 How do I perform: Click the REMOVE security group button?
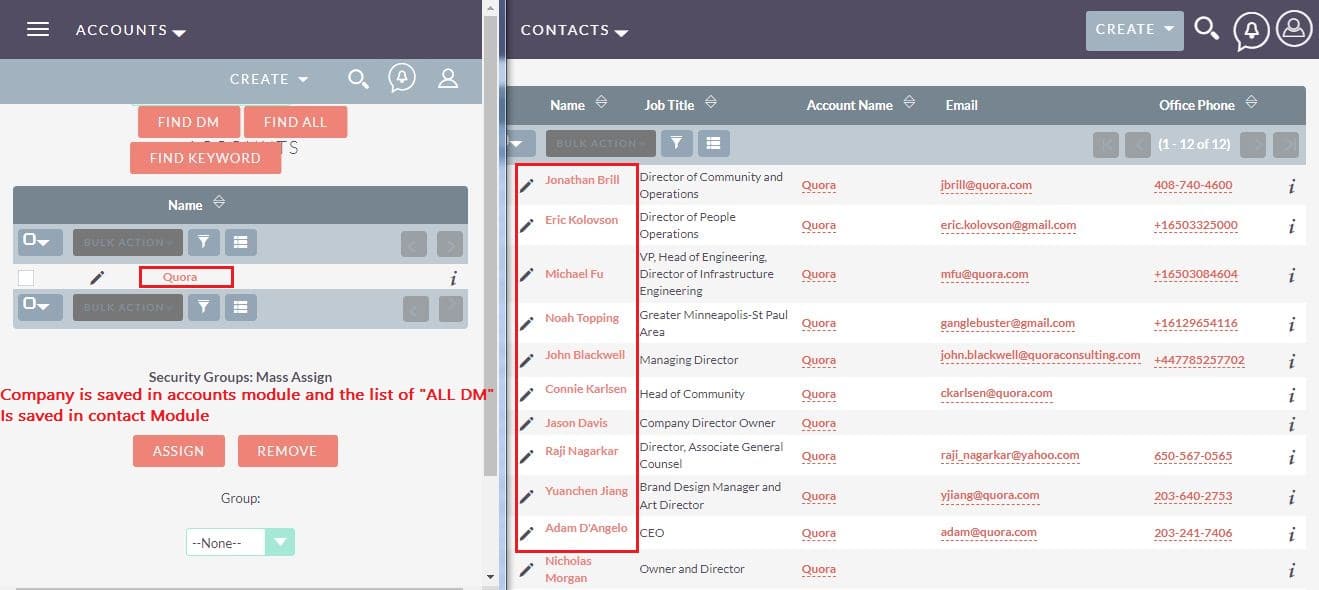287,451
